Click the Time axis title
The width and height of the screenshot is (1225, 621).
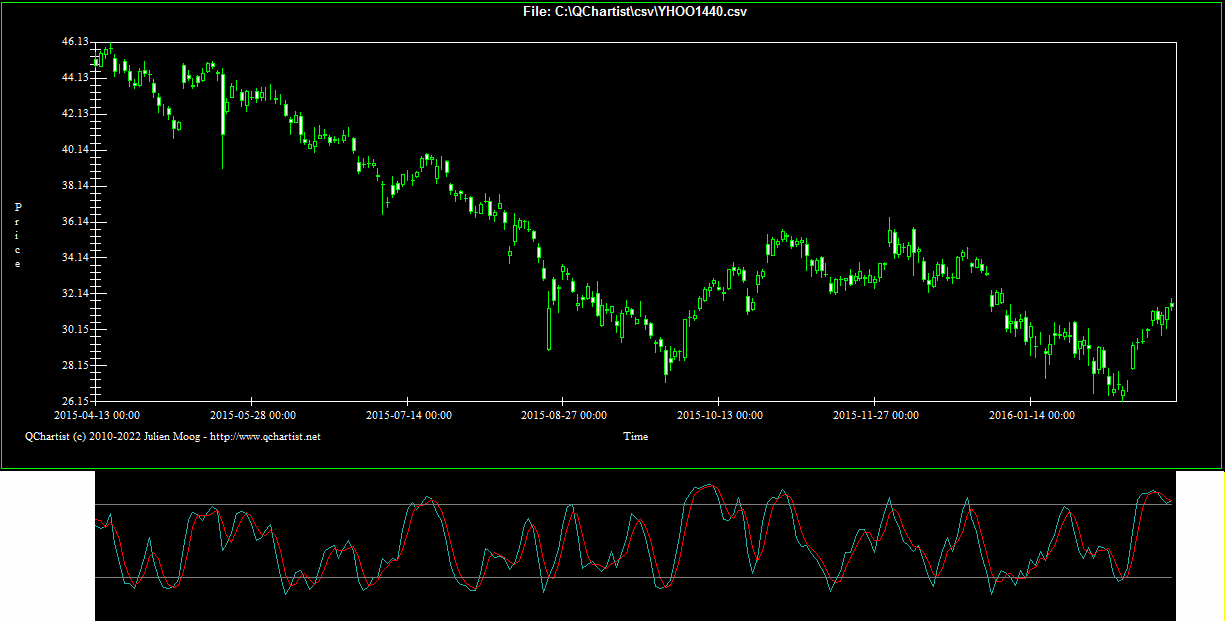(x=635, y=436)
